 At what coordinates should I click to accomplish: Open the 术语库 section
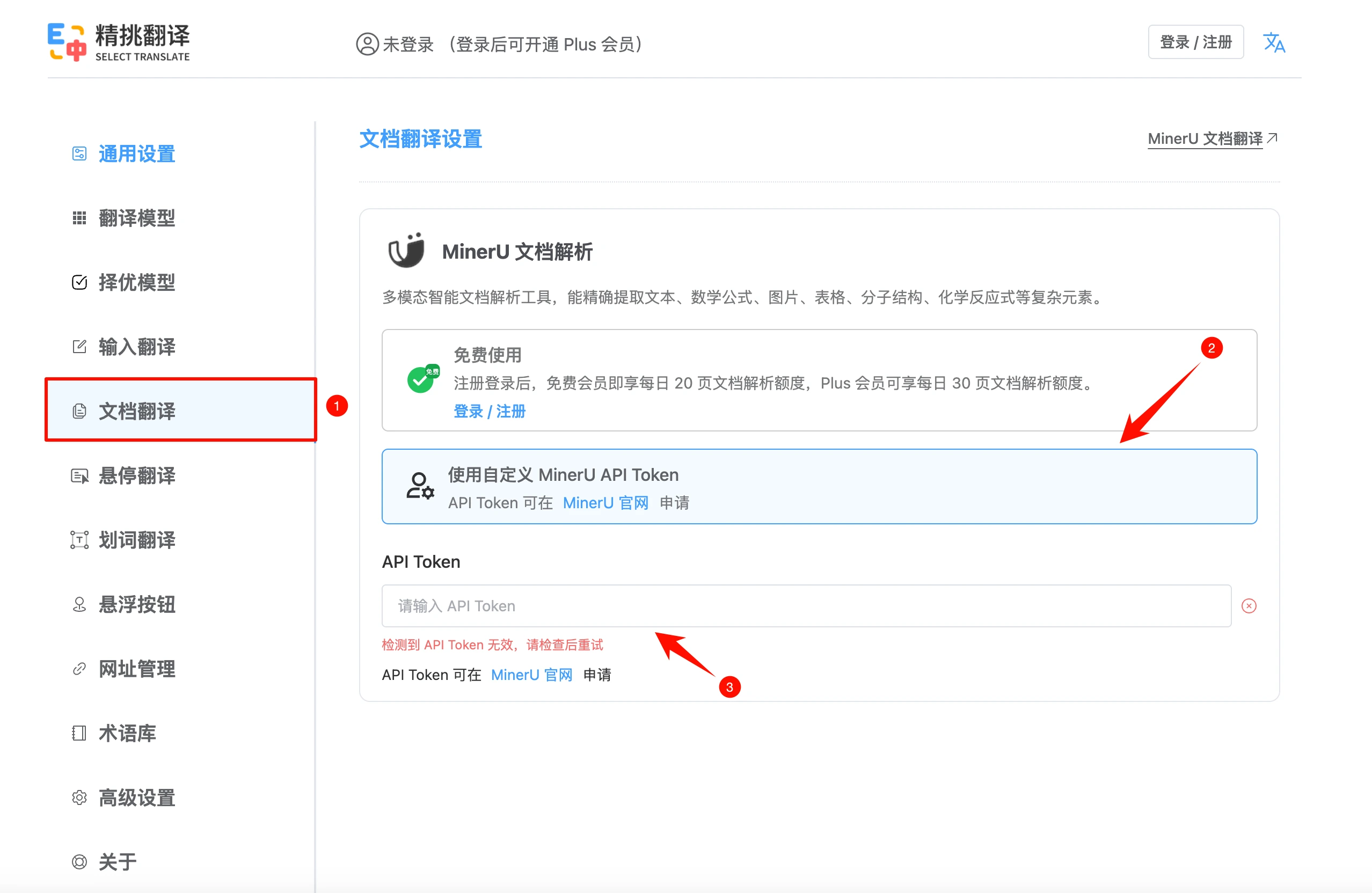[x=128, y=733]
